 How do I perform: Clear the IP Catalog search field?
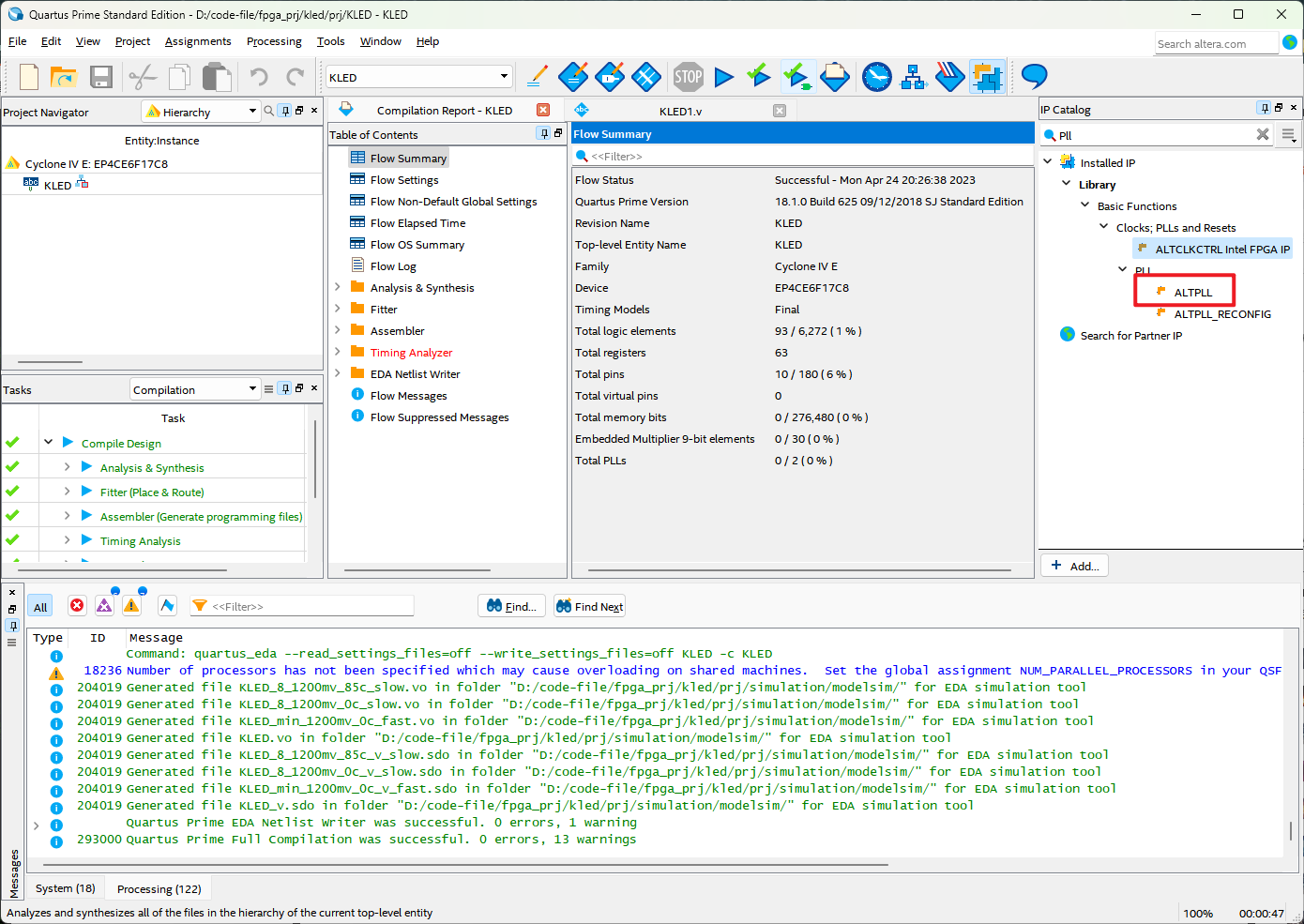(x=1263, y=135)
